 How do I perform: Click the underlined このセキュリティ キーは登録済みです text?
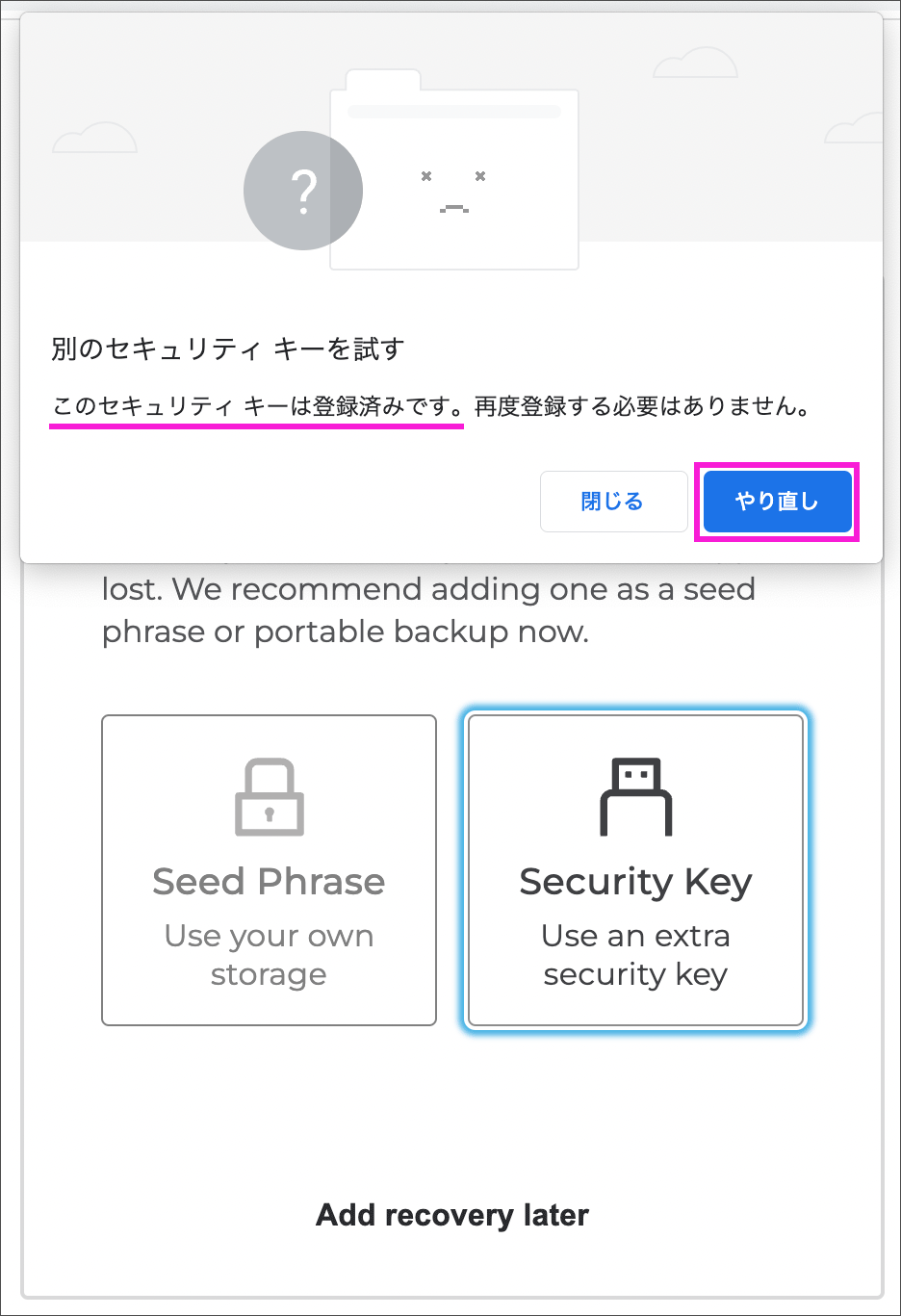coord(257,406)
